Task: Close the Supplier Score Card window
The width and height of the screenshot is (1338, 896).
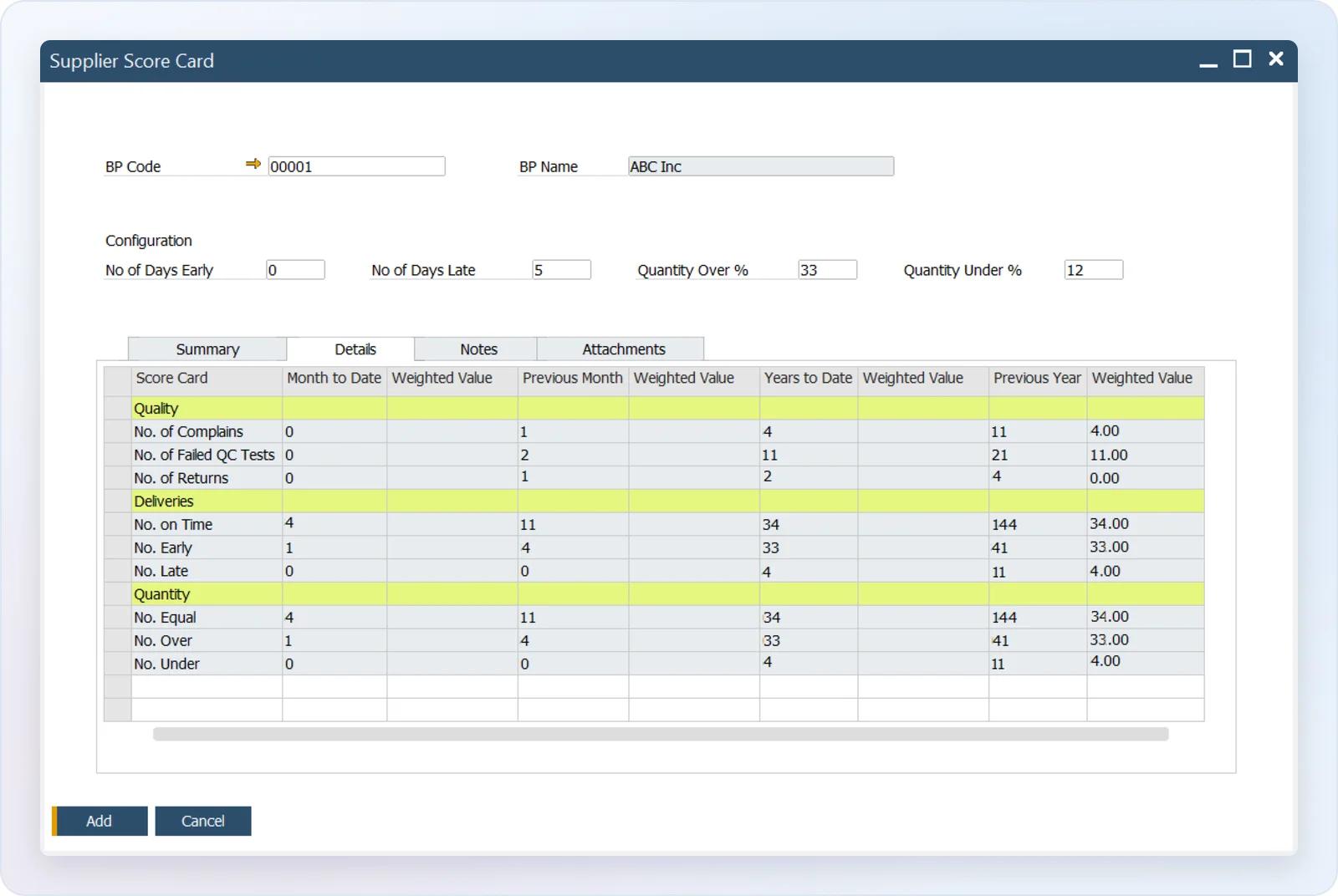Action: tap(1276, 59)
